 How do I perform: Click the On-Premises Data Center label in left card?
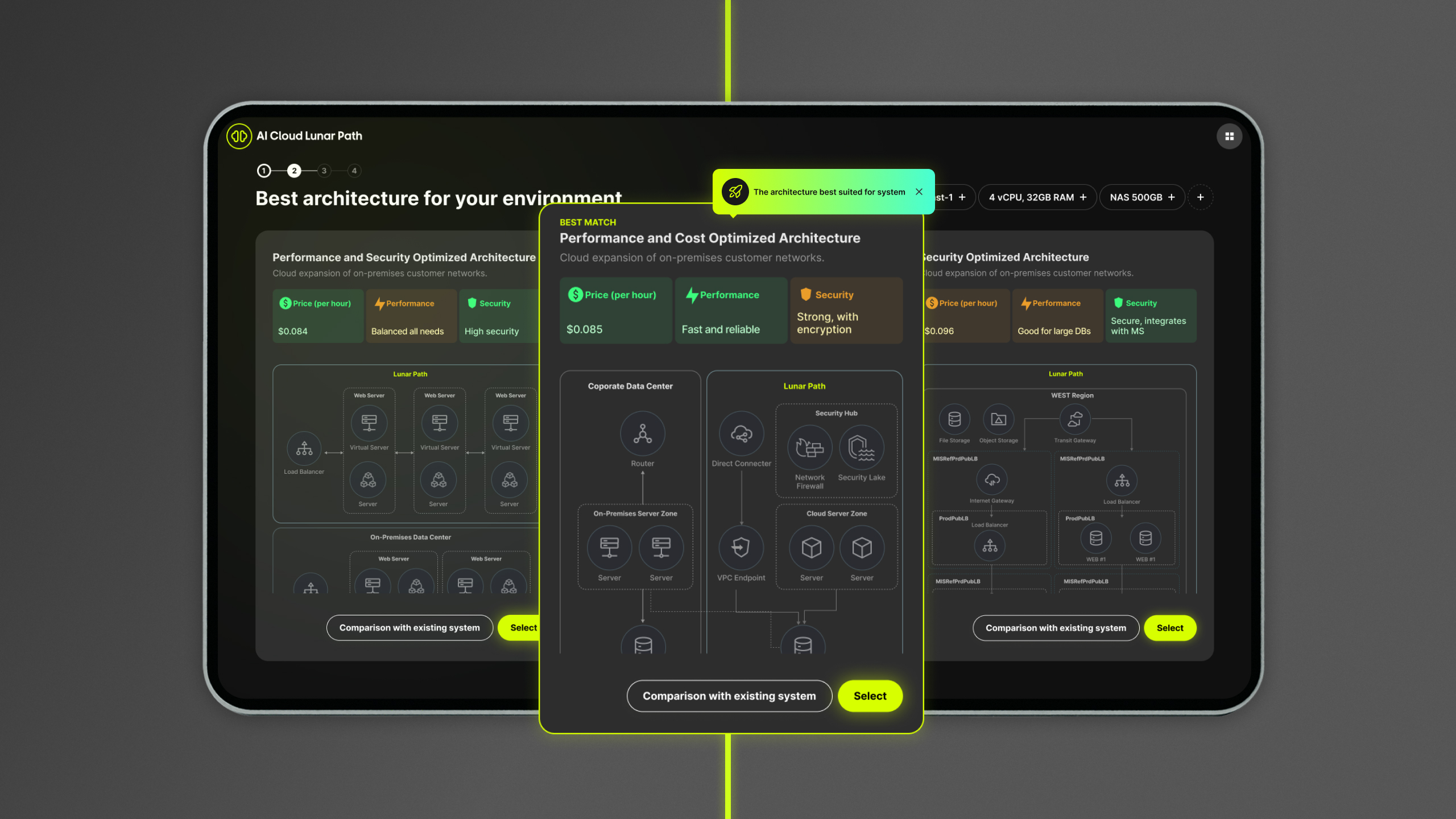tap(410, 537)
